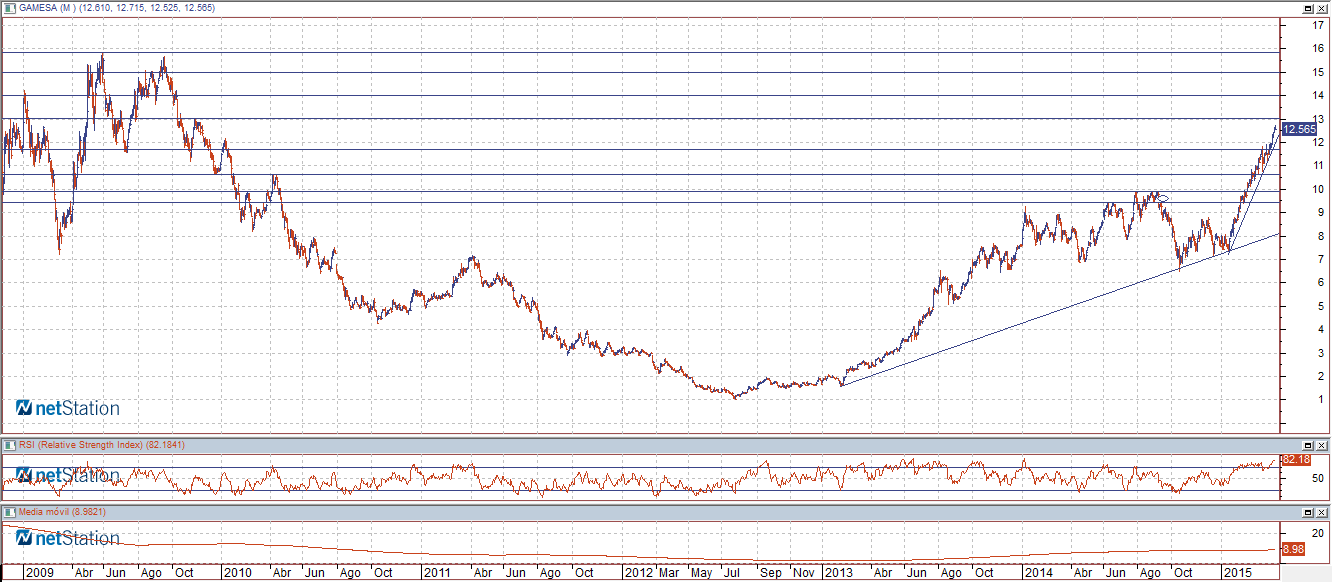Click the 2015 year marker on time axis
The width and height of the screenshot is (1332, 582).
(x=1238, y=573)
